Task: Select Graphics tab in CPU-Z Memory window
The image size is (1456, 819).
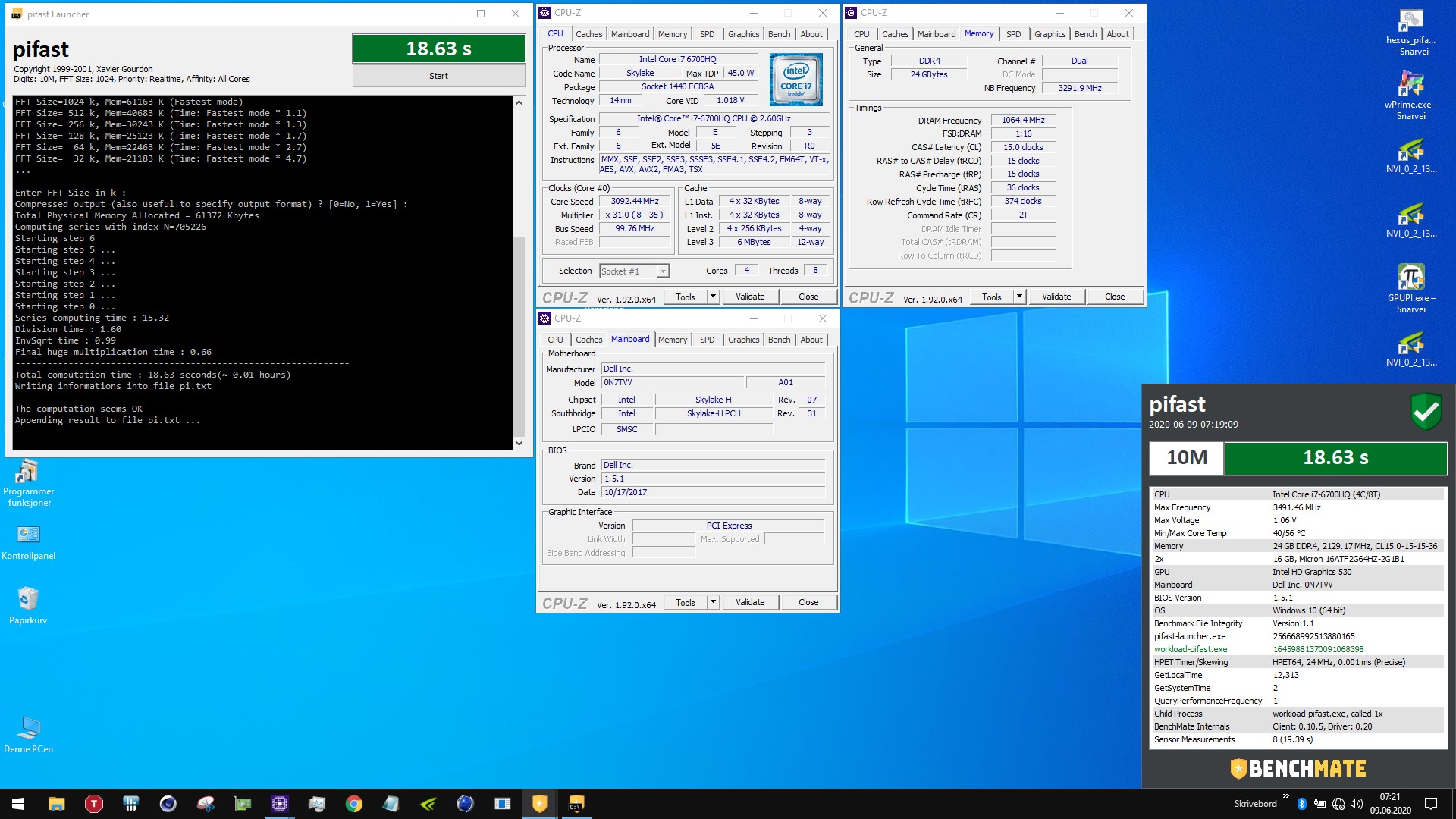Action: 1050,34
